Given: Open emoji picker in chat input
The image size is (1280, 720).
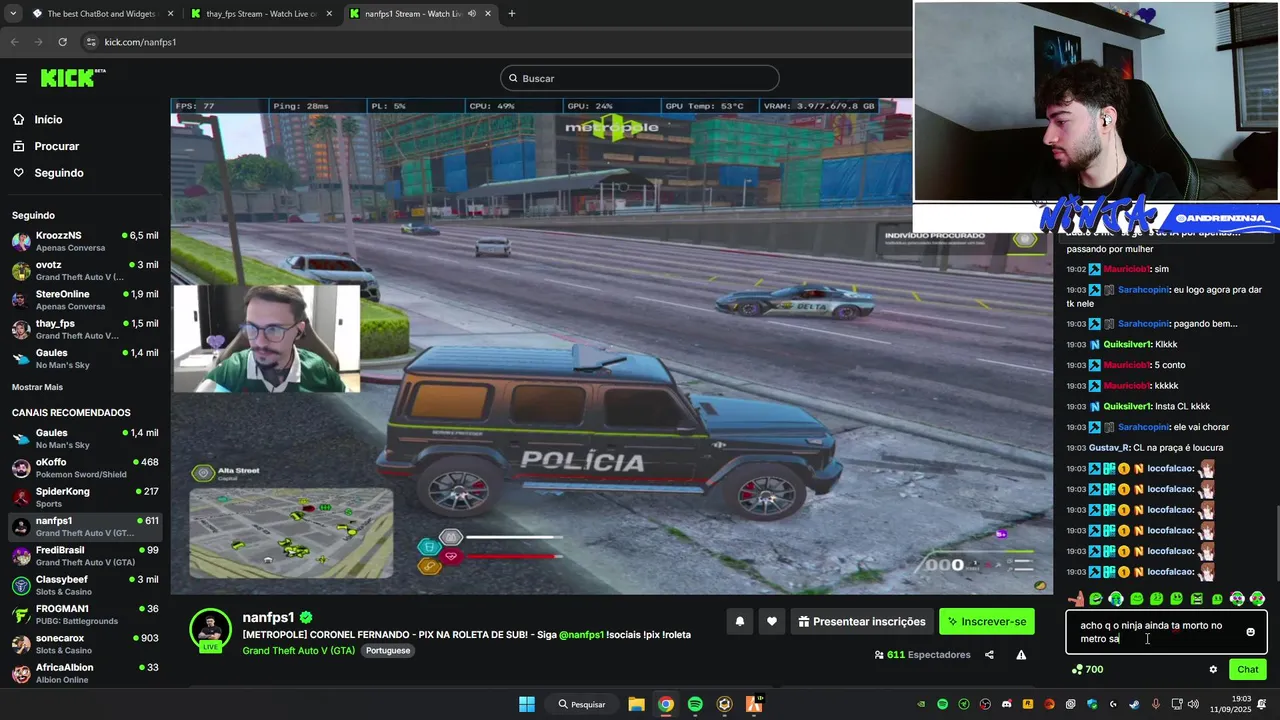Looking at the screenshot, I should click(x=1250, y=632).
